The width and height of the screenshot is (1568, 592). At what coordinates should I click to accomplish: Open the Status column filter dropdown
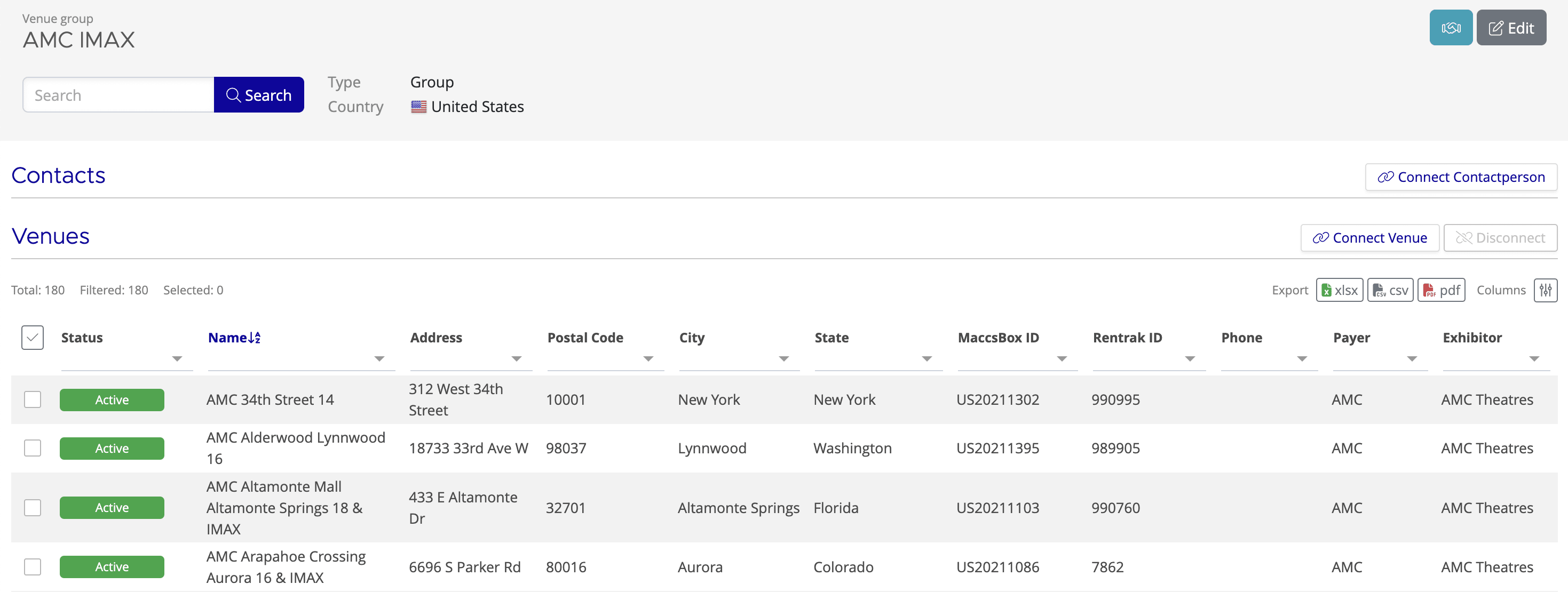coord(177,358)
